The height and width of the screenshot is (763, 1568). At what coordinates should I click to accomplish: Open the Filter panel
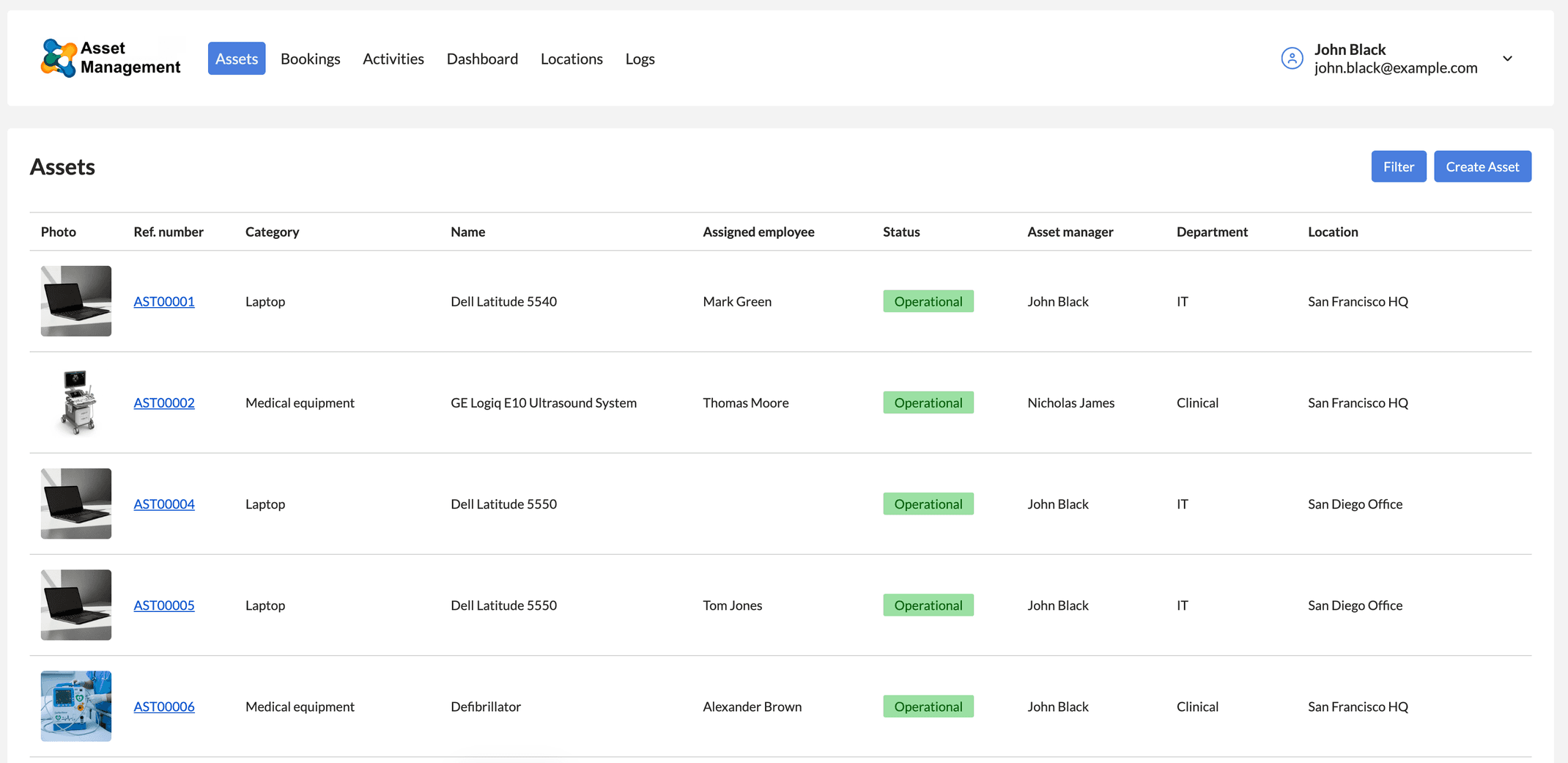point(1398,166)
